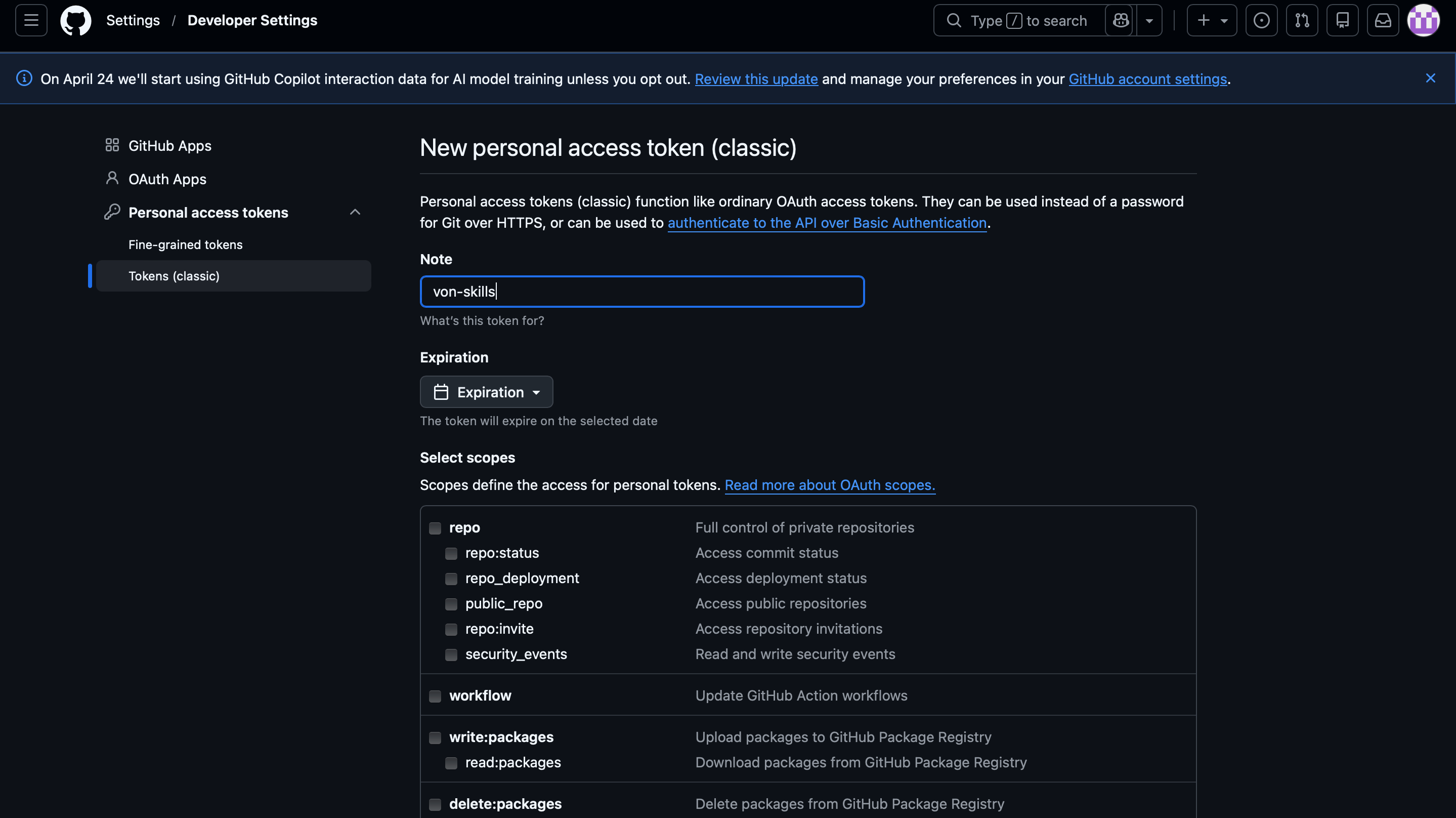The image size is (1456, 818).
Task: Open the hamburger navigation menu
Action: click(31, 20)
